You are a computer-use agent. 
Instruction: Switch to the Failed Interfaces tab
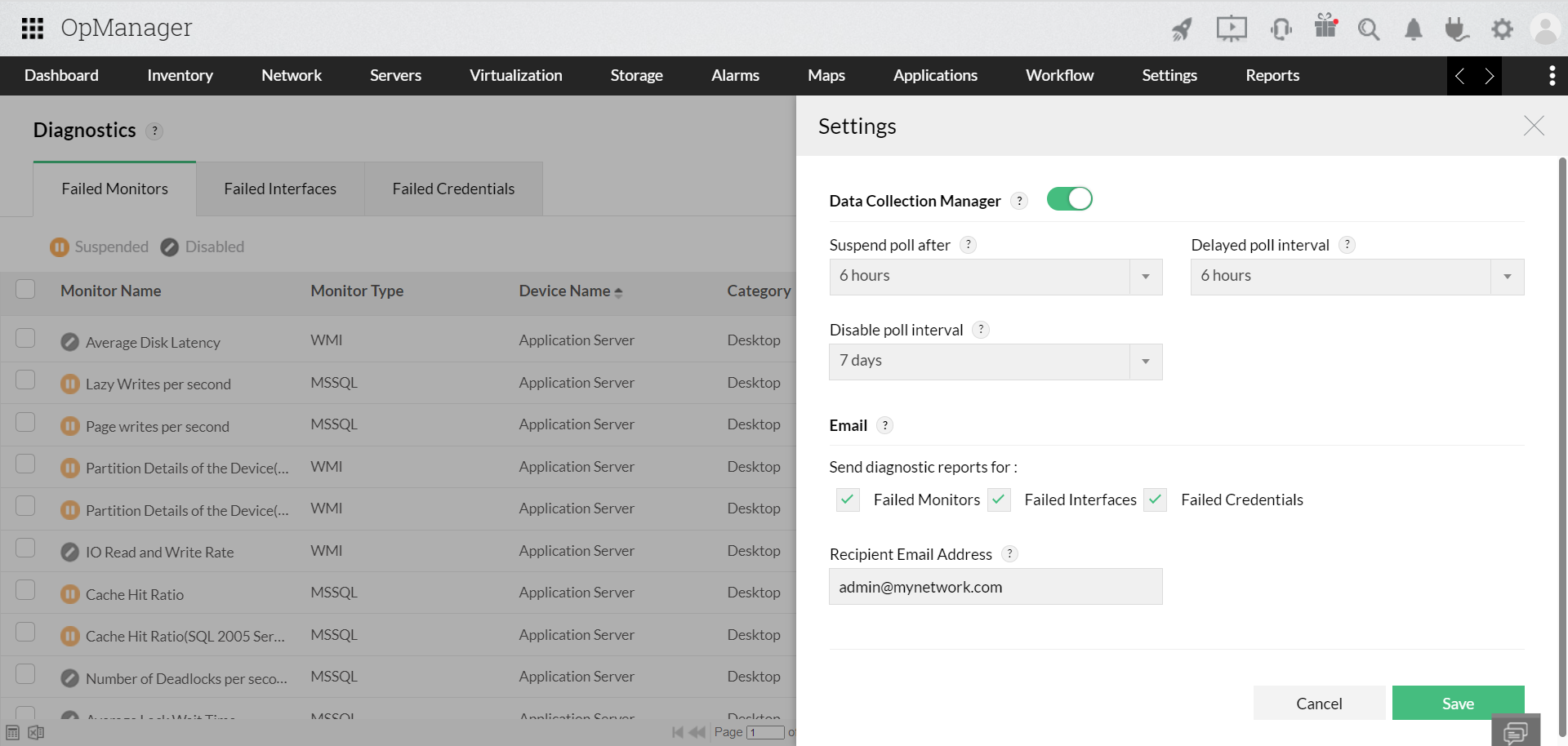[280, 189]
